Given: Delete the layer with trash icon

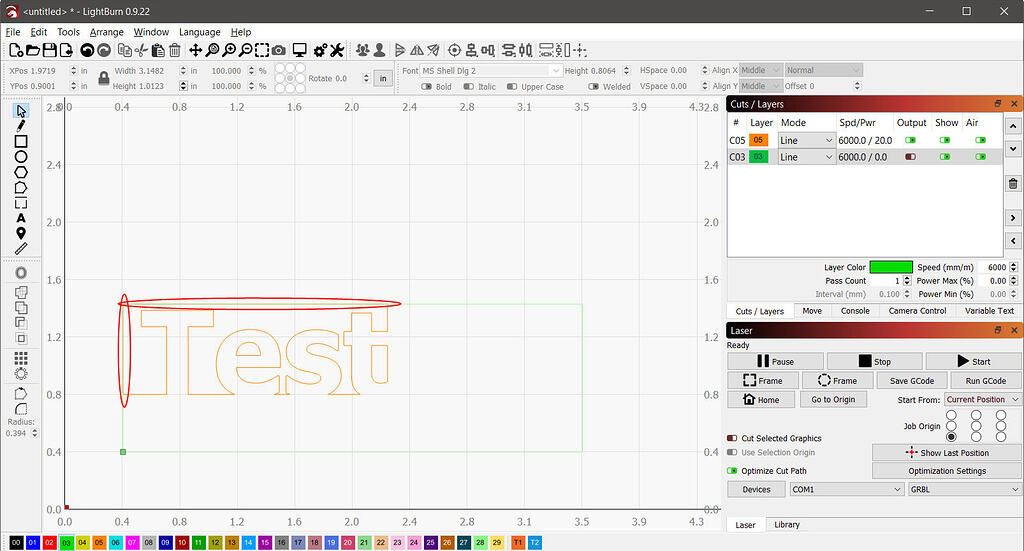Looking at the screenshot, I should tap(1013, 184).
